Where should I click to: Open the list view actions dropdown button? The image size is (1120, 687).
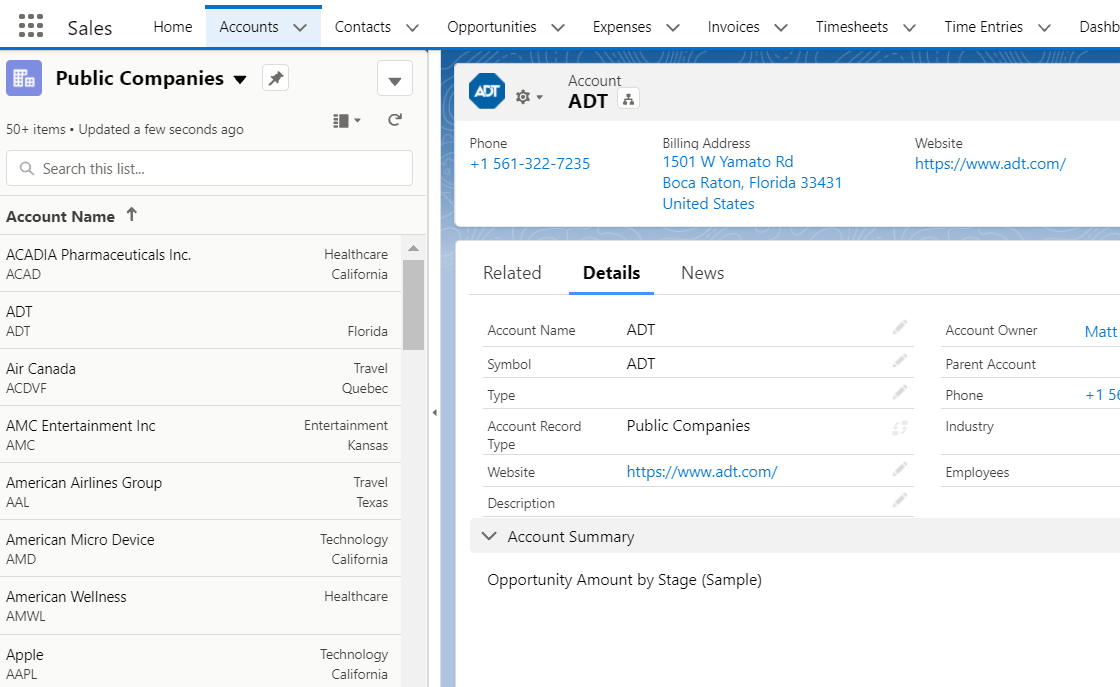click(395, 79)
